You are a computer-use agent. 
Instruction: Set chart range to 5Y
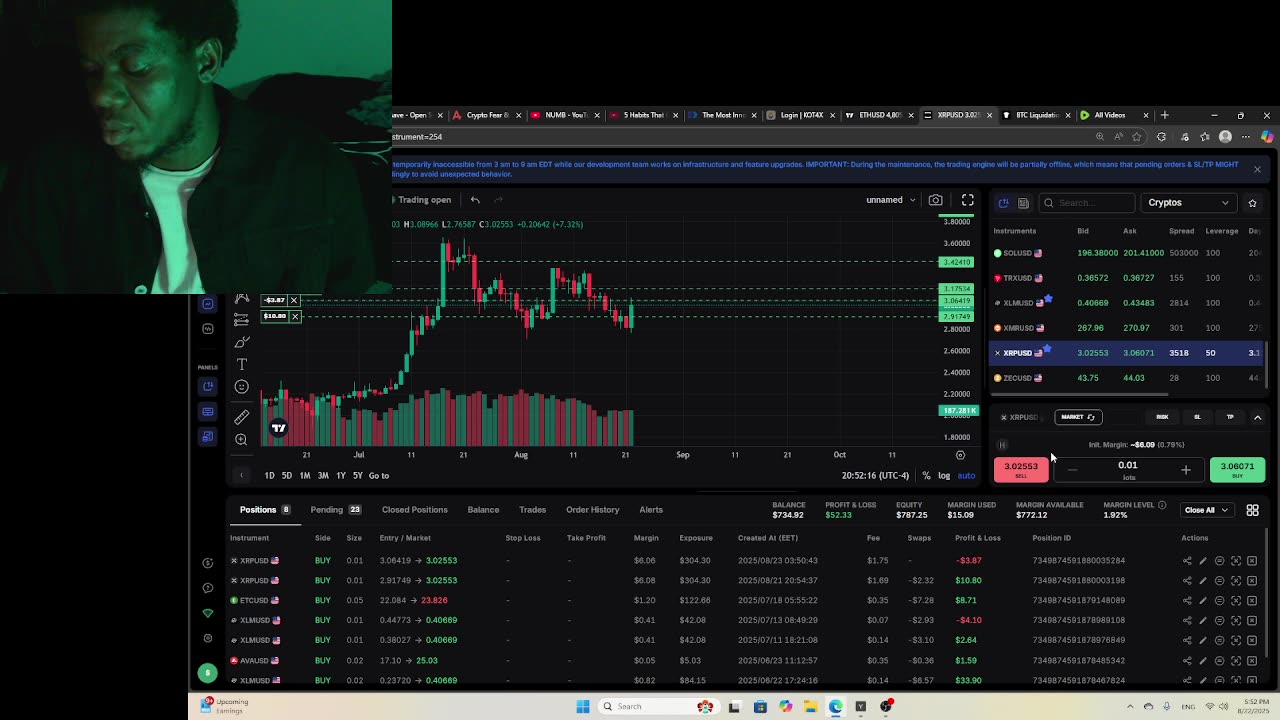357,476
